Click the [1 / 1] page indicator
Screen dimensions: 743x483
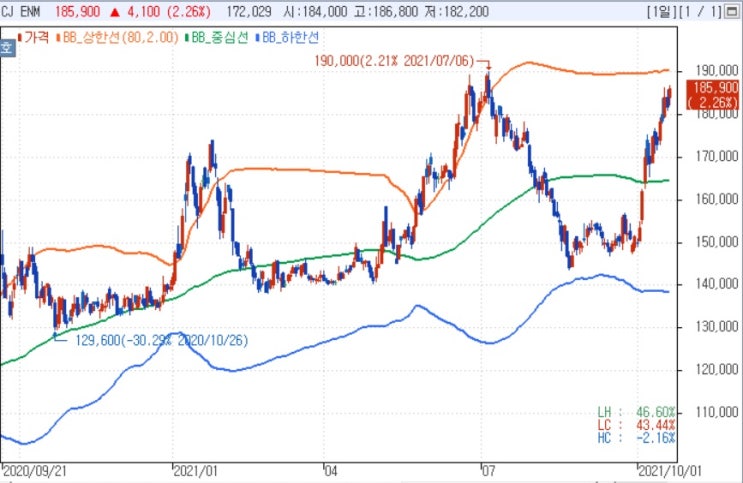tap(701, 12)
